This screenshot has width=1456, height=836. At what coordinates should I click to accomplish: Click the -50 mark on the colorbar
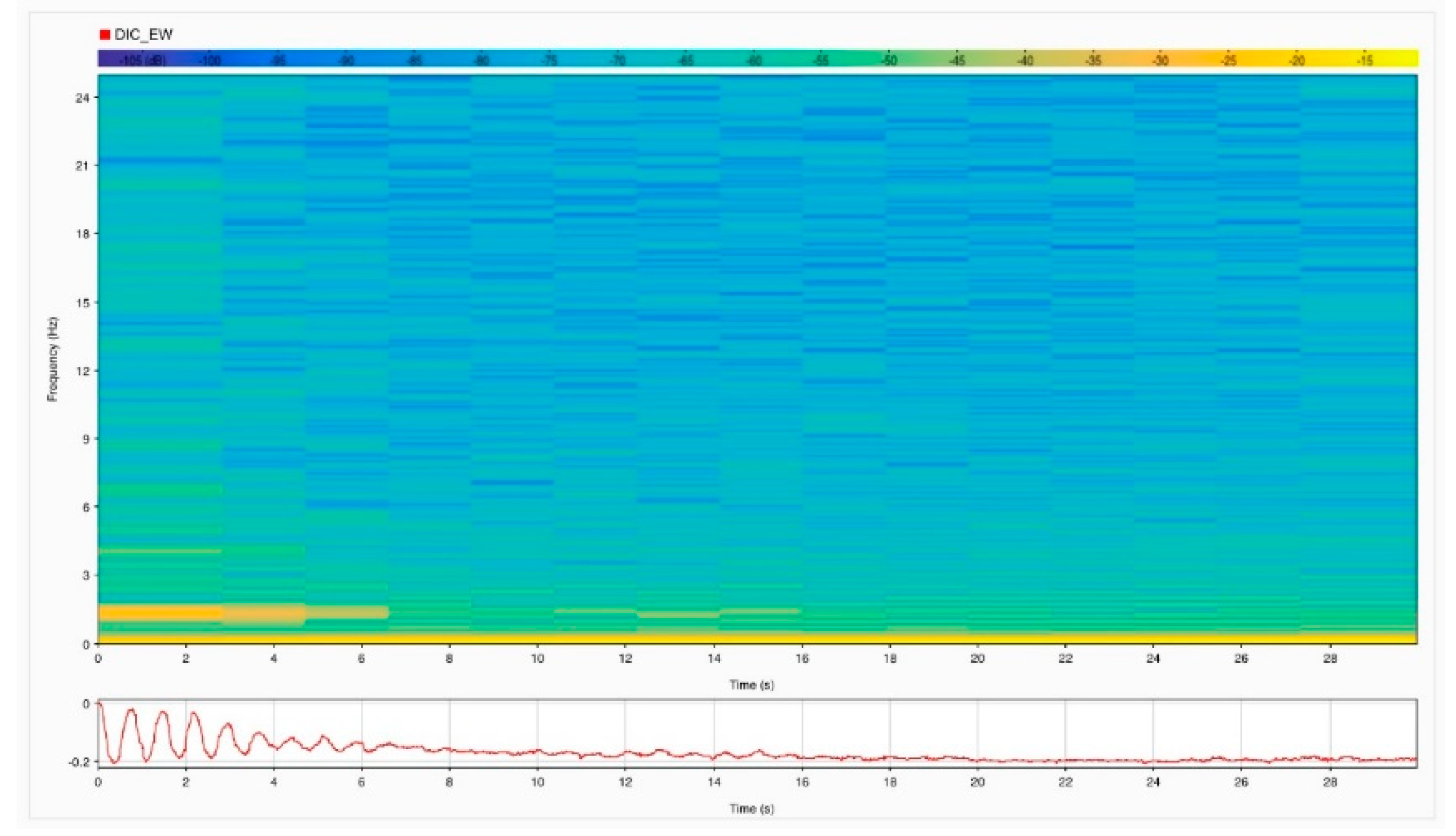pos(889,60)
